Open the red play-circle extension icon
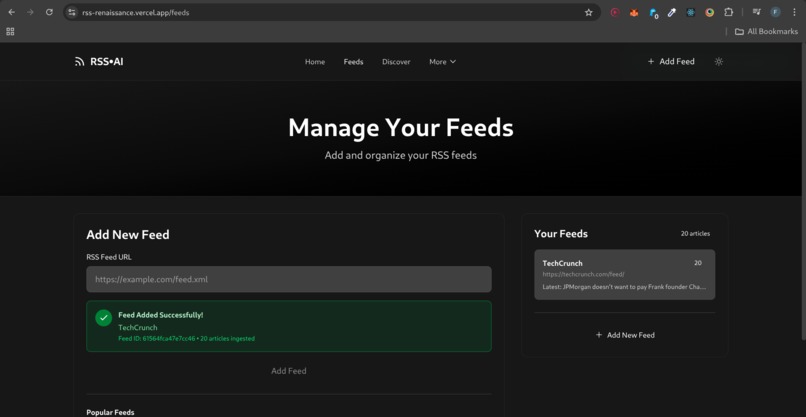806x417 pixels. point(615,12)
